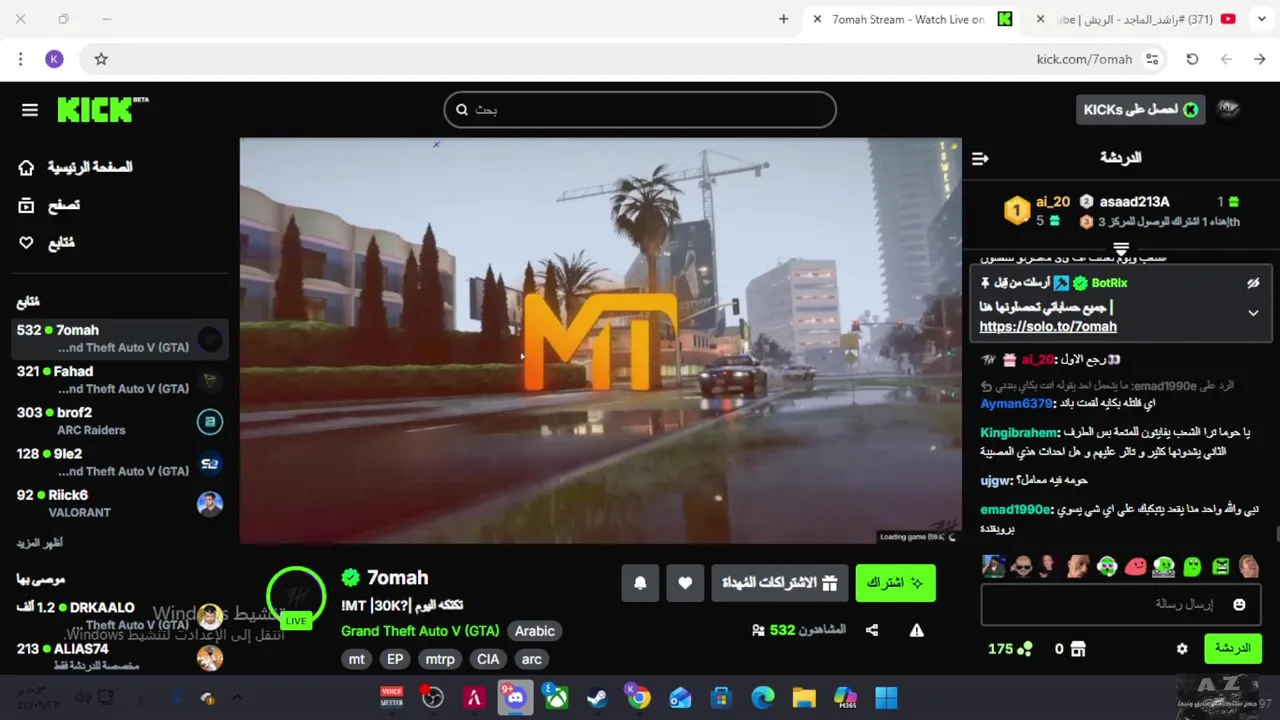This screenshot has width=1280, height=720.
Task: Click Show more (أظهر المزيد) in sidebar
Action: (40, 543)
